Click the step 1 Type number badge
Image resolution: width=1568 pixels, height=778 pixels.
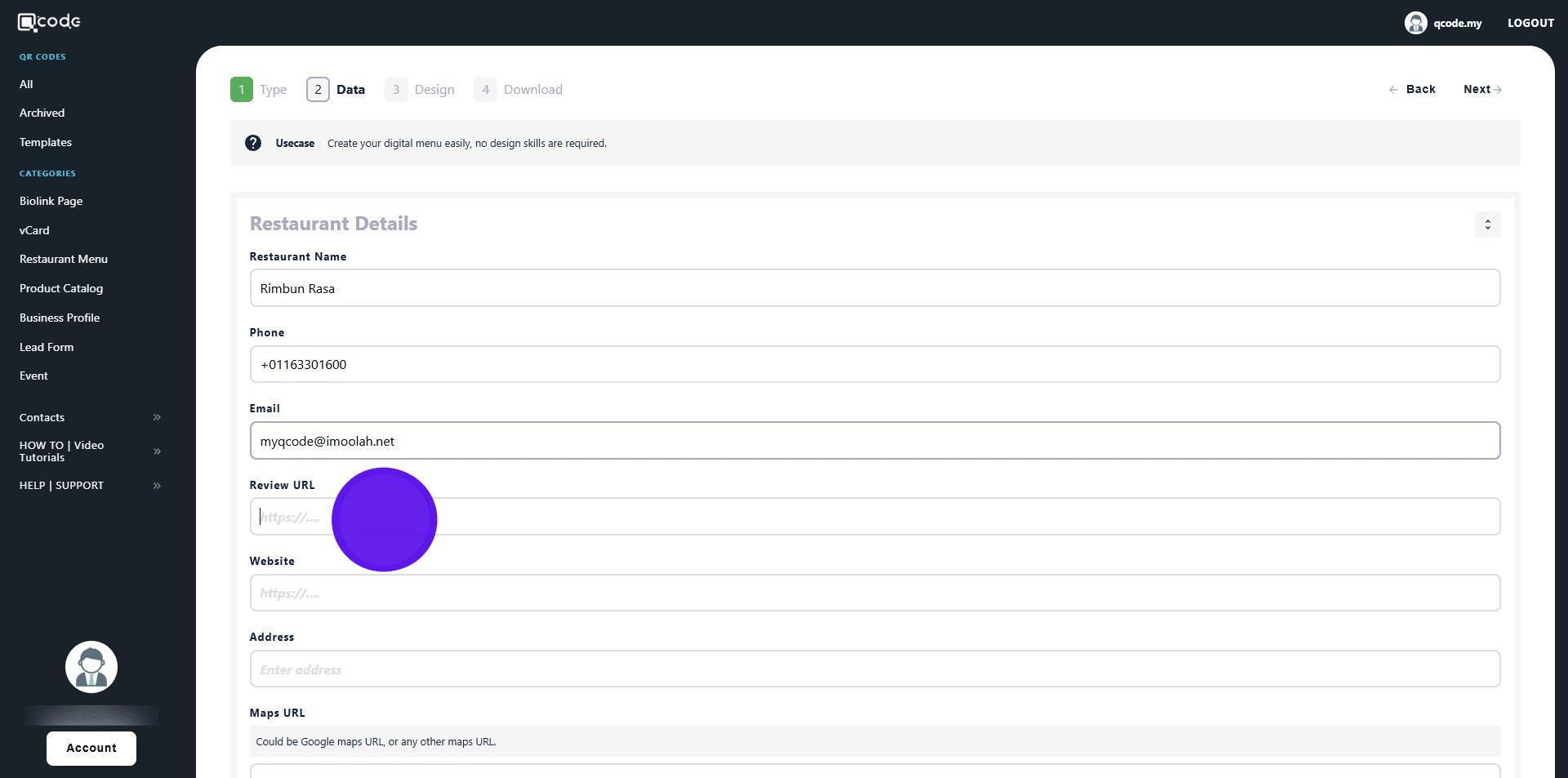(242, 90)
